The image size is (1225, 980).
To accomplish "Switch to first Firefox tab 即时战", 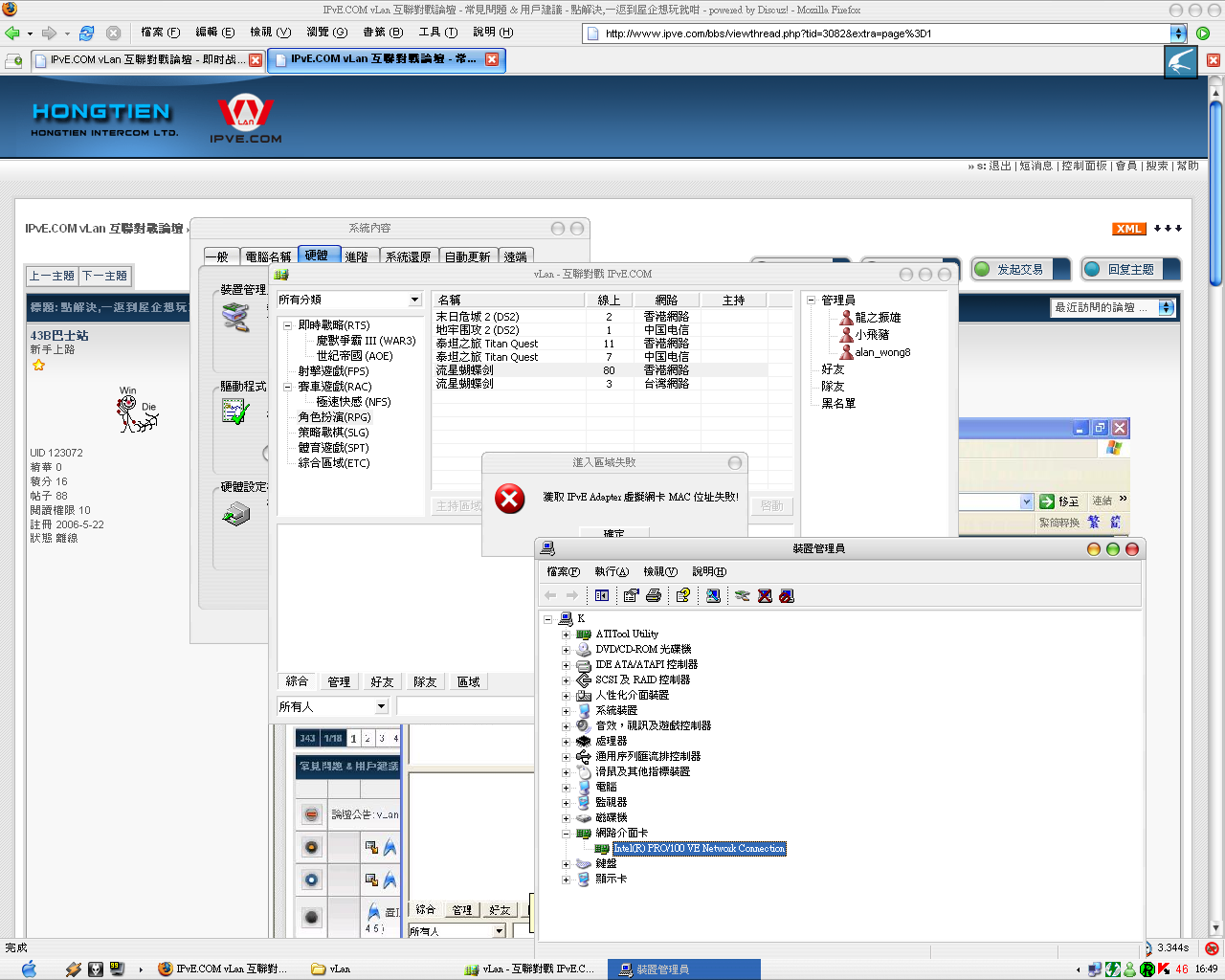I will [147, 60].
